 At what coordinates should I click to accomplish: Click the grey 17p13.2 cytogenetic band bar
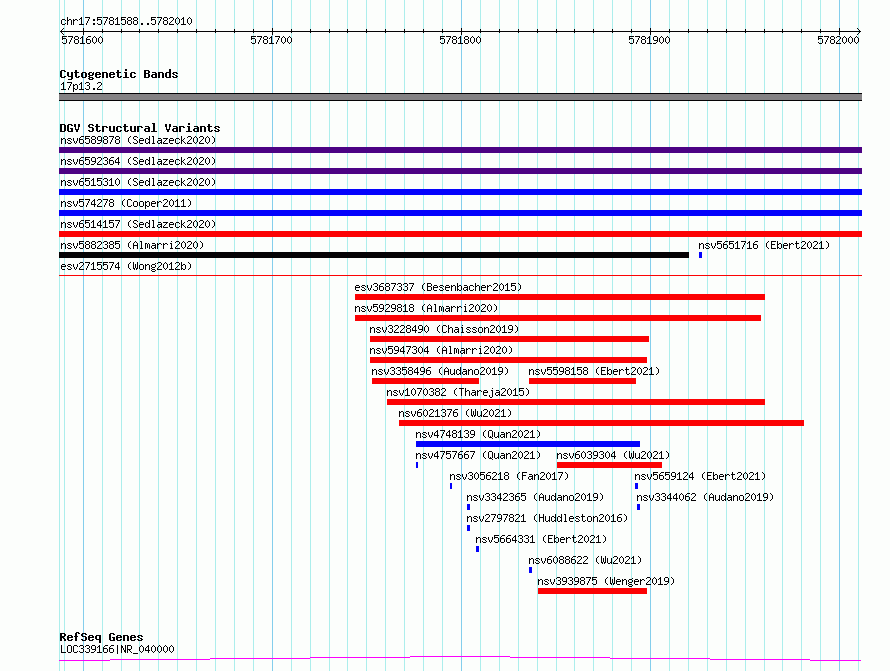[460, 97]
